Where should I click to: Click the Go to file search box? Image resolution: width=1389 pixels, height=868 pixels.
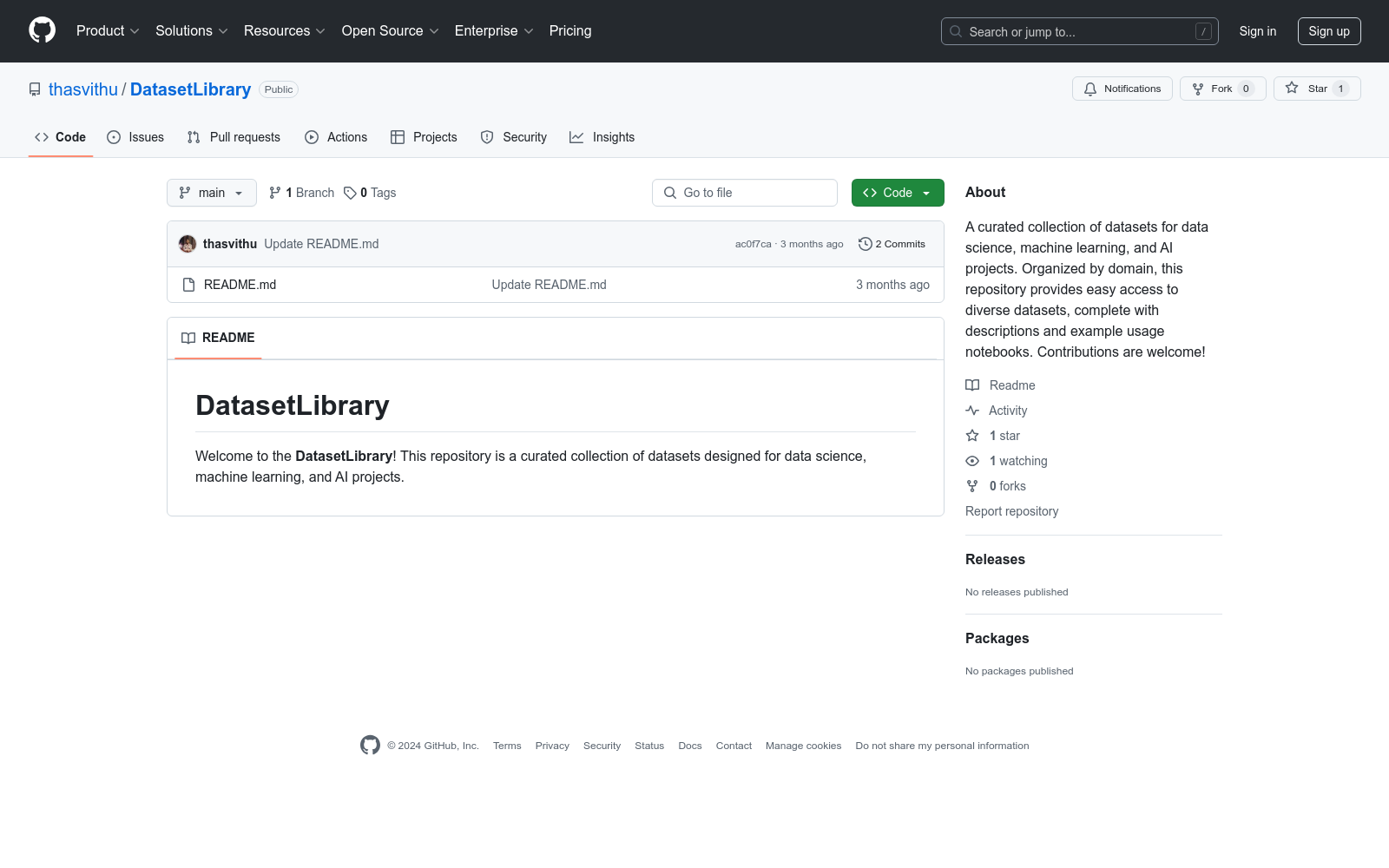(745, 193)
